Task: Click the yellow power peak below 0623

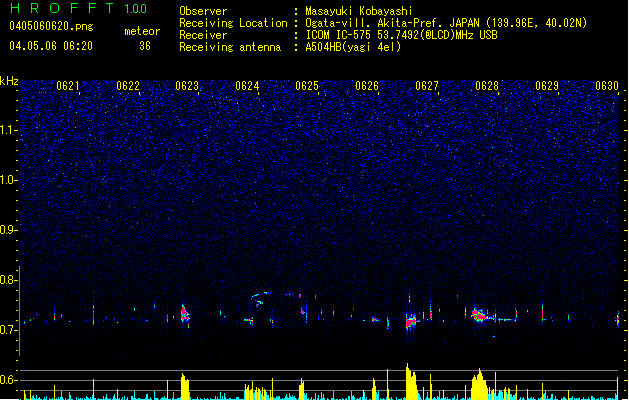Action: (185, 386)
